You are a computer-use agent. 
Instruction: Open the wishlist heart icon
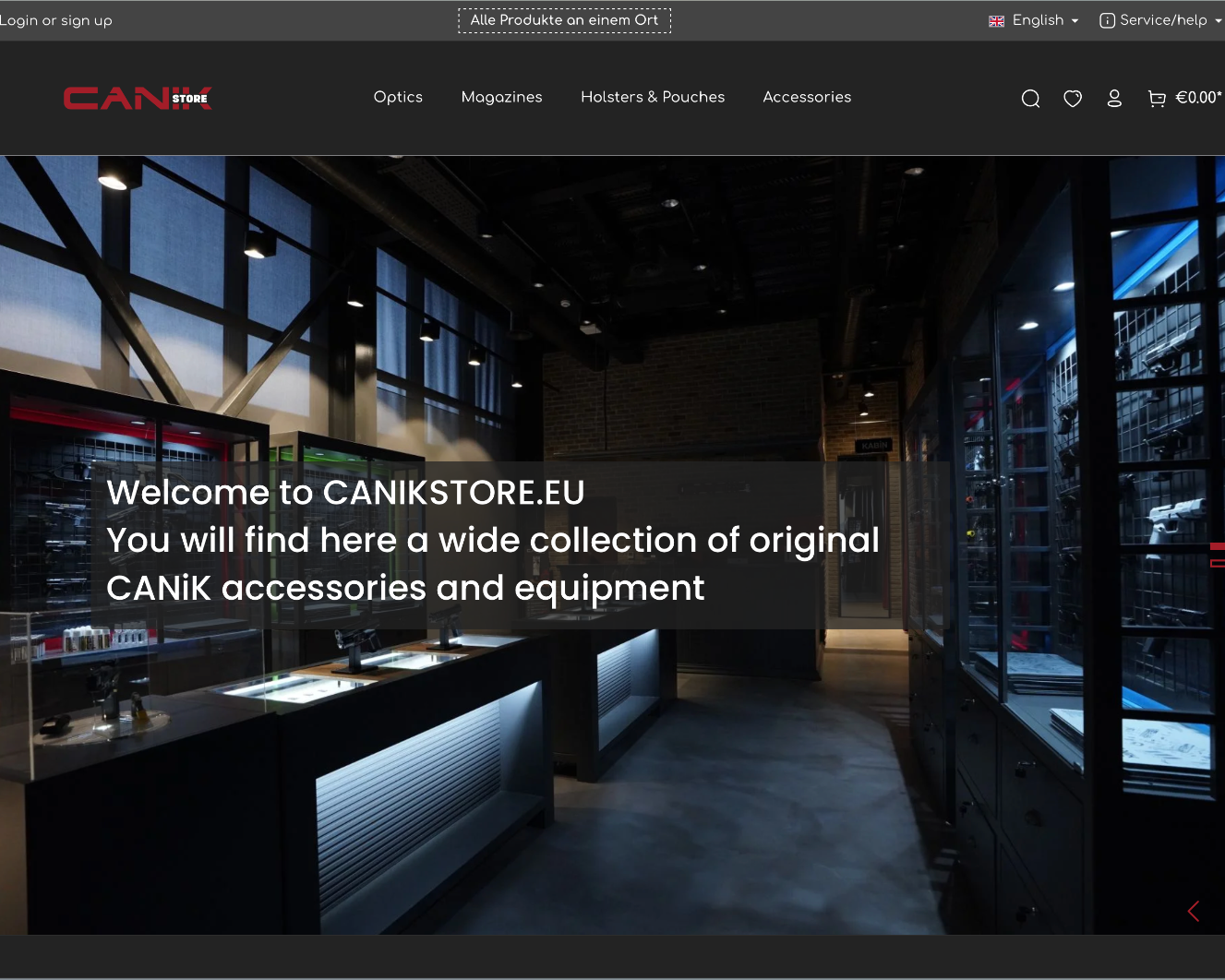point(1073,99)
